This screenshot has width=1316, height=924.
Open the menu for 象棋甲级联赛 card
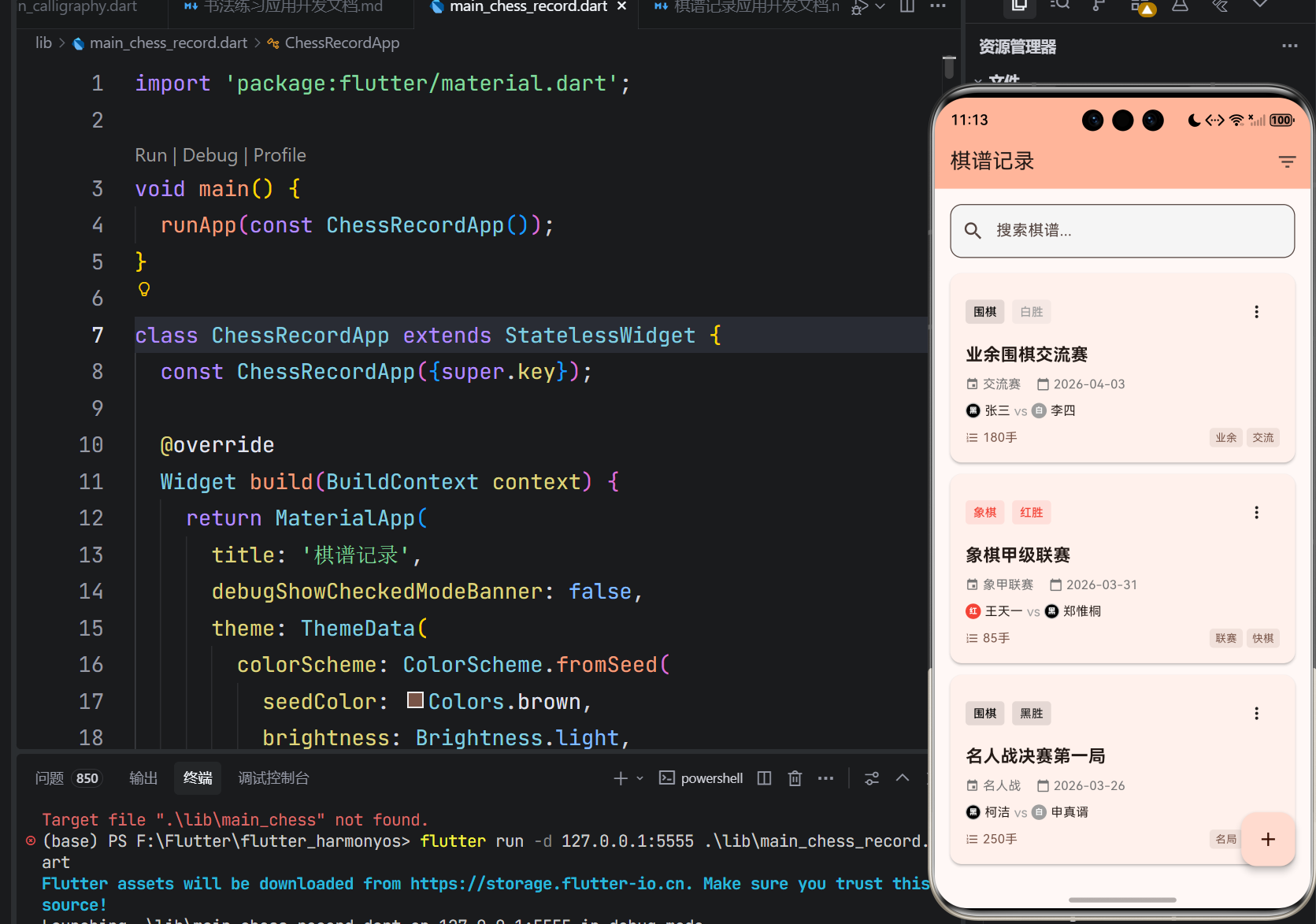tap(1256, 513)
